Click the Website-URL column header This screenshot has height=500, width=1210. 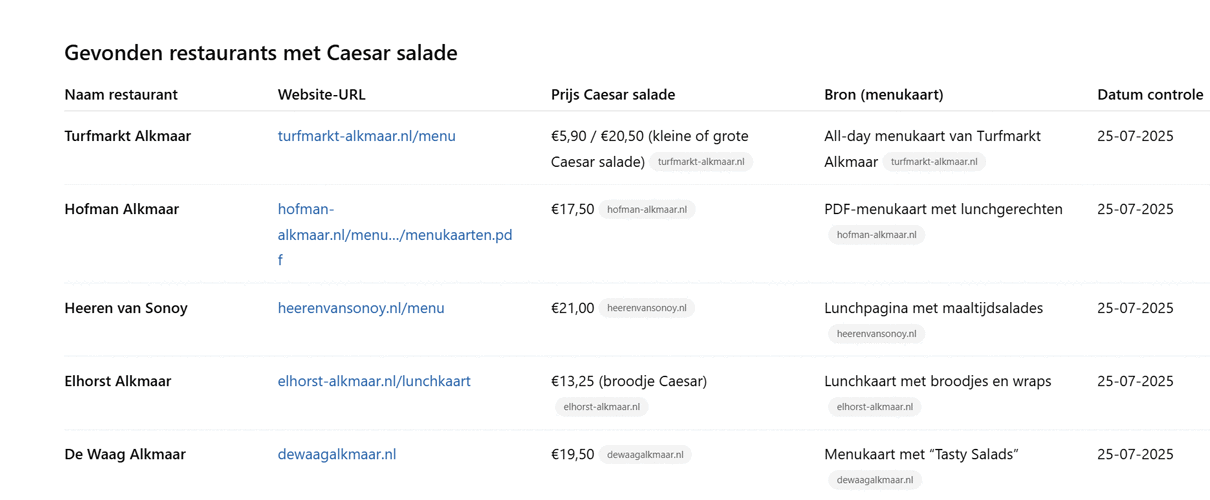[x=322, y=95]
